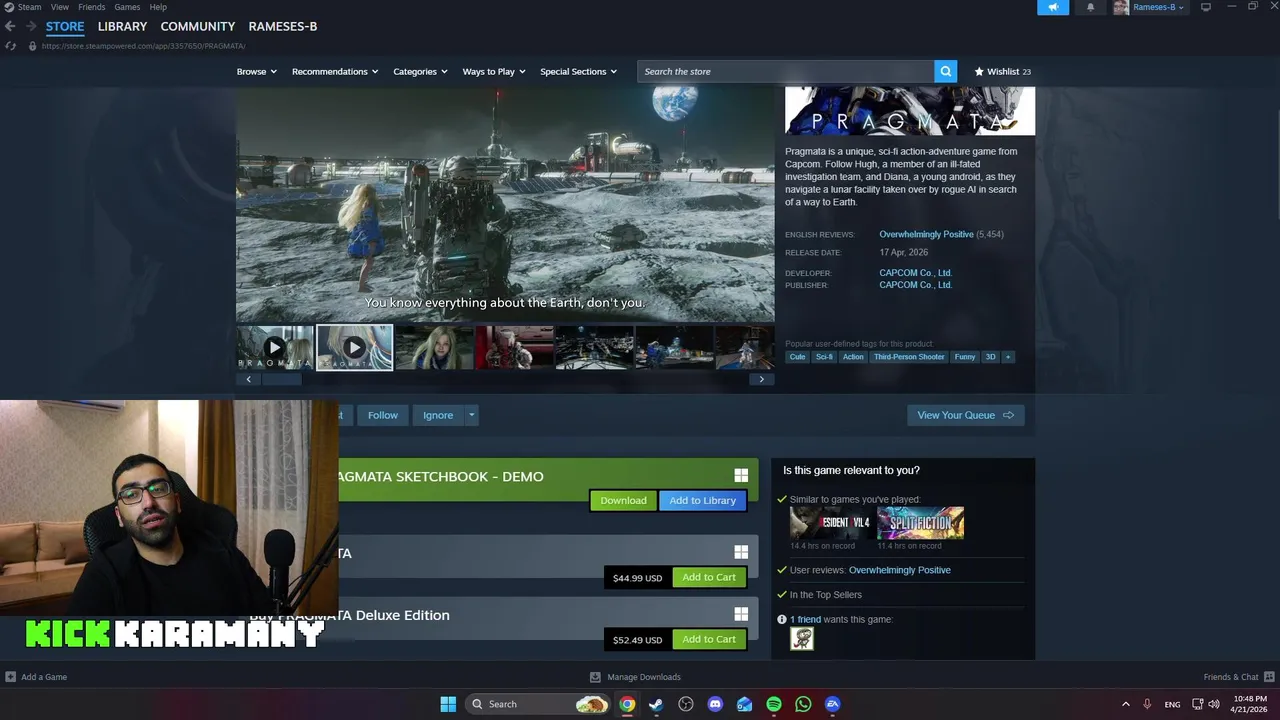Open the LIBRARY tab

[x=122, y=27]
